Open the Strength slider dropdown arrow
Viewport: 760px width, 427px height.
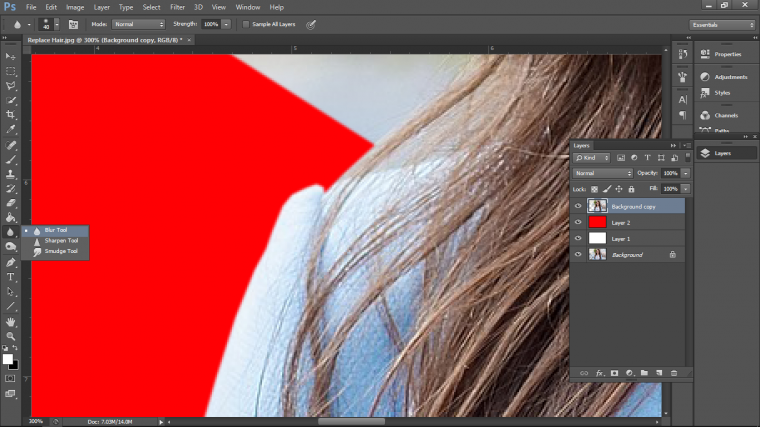point(226,24)
